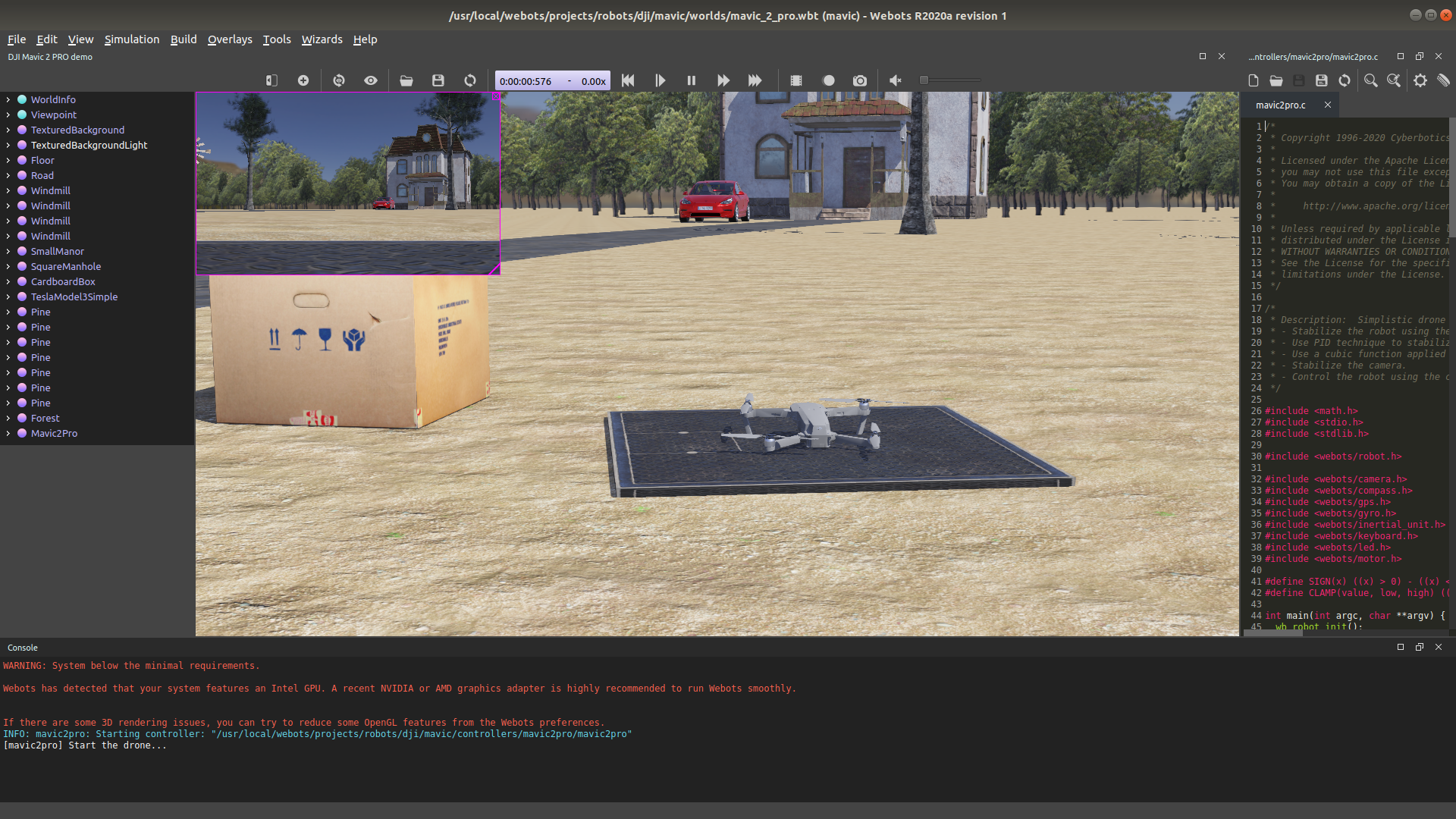This screenshot has width=1456, height=819.
Task: Run simulation in fast mode
Action: point(755,80)
